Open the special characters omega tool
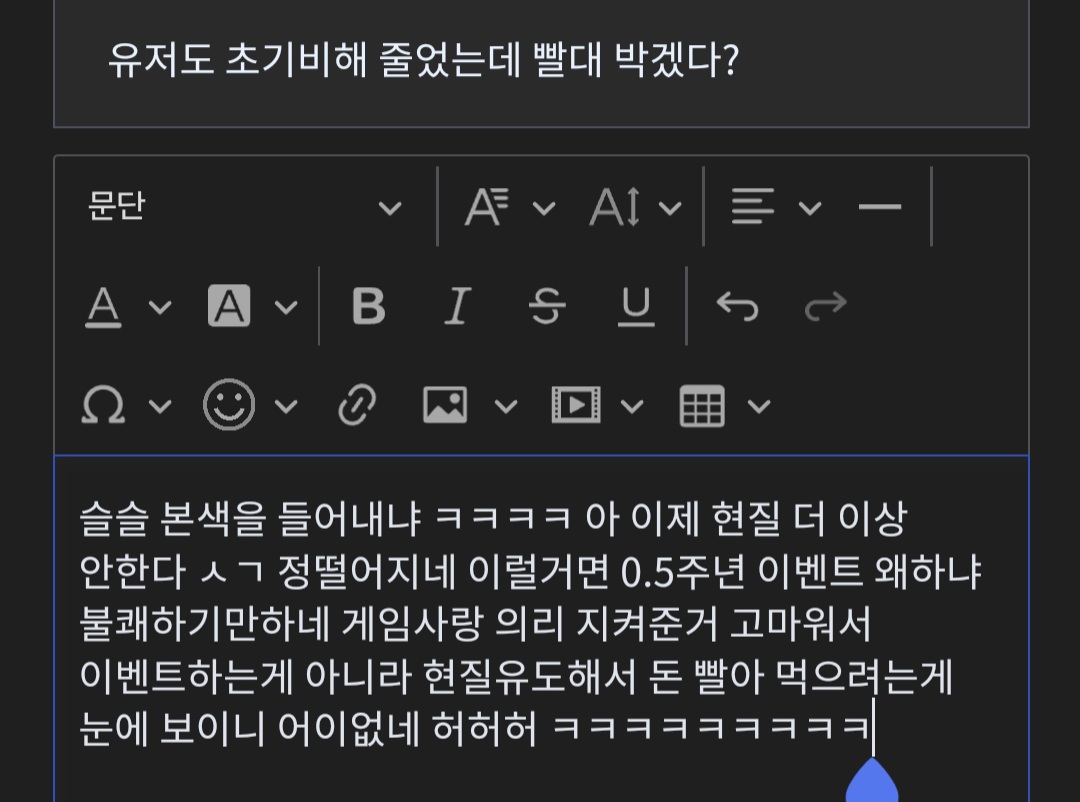 tap(103, 404)
